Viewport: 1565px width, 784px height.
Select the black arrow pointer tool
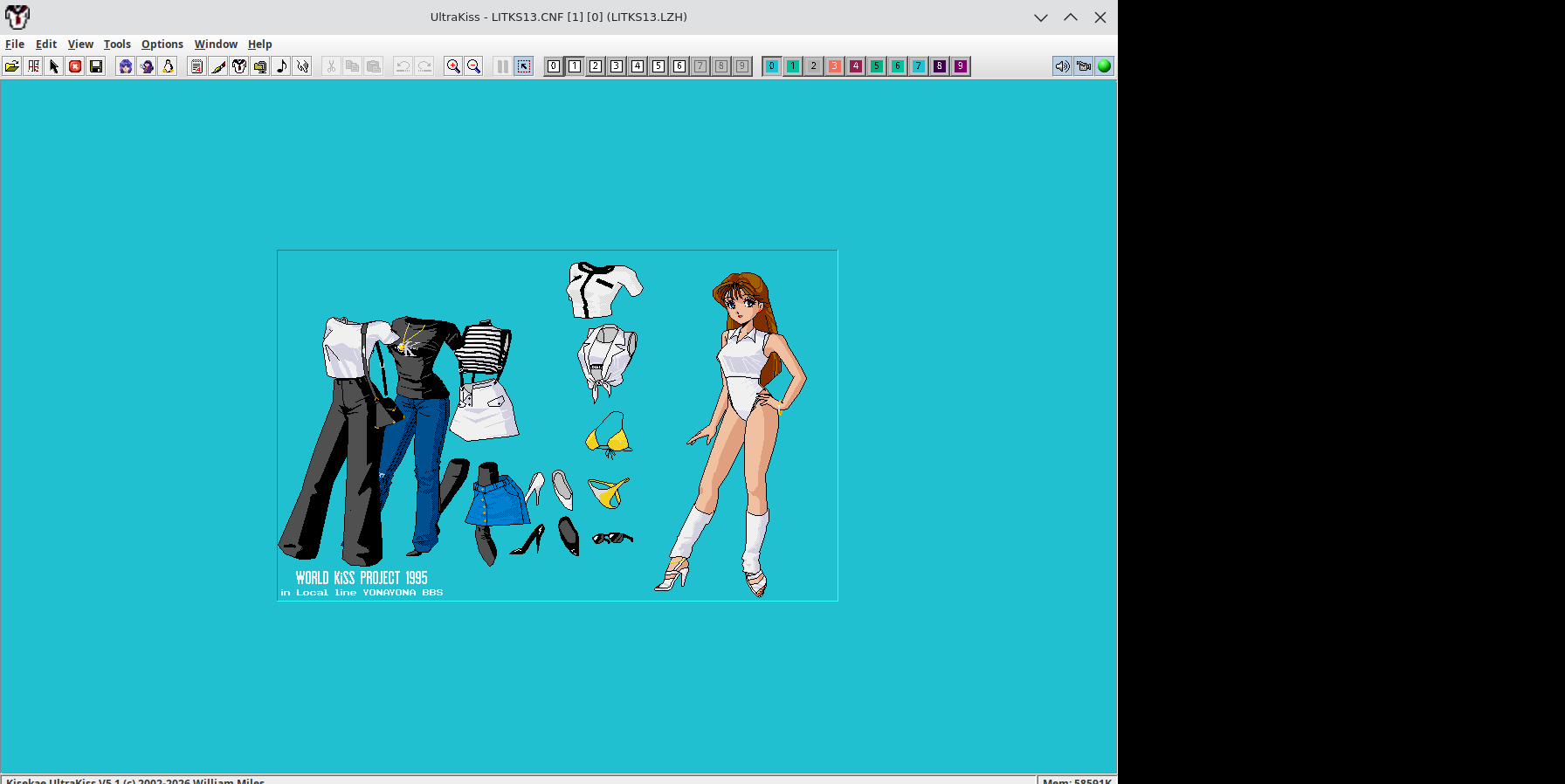[x=54, y=66]
